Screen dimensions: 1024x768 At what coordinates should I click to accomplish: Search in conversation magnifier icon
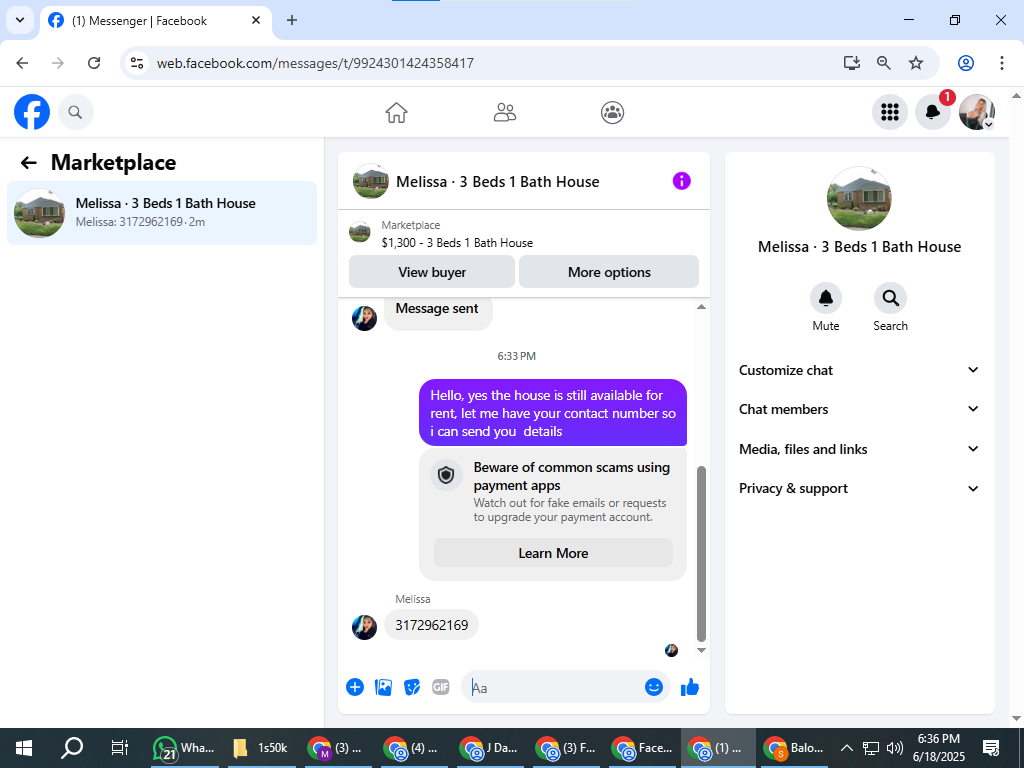(x=890, y=298)
